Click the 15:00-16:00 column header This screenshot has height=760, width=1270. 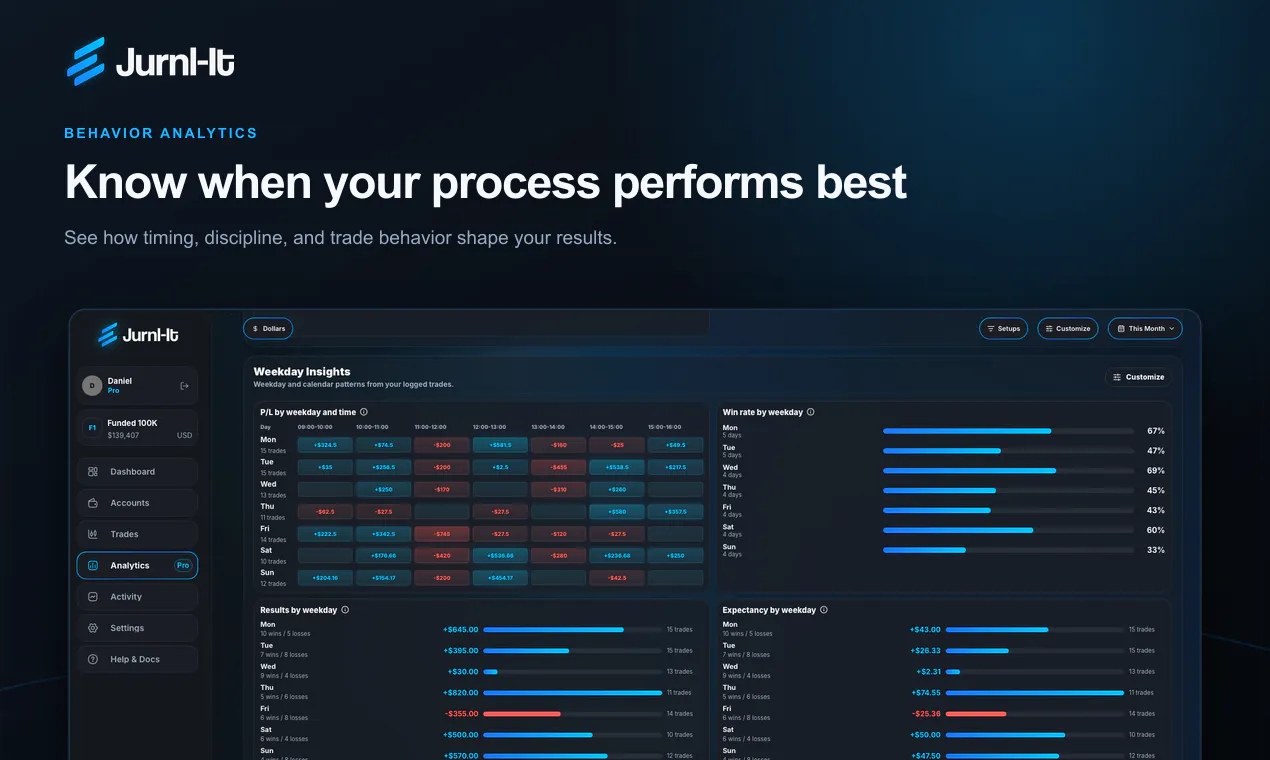[x=665, y=427]
